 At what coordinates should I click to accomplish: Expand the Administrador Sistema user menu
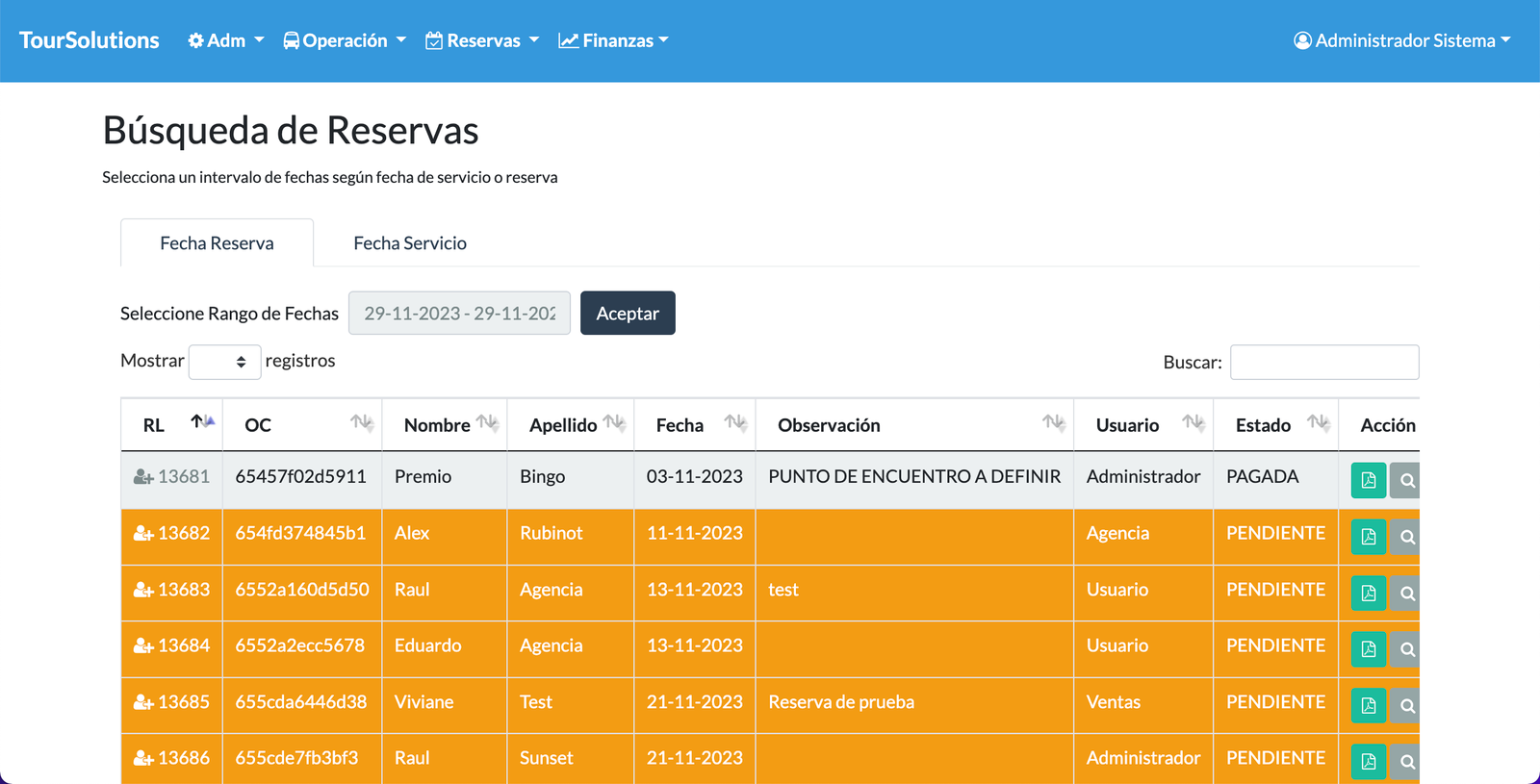pyautogui.click(x=1401, y=40)
